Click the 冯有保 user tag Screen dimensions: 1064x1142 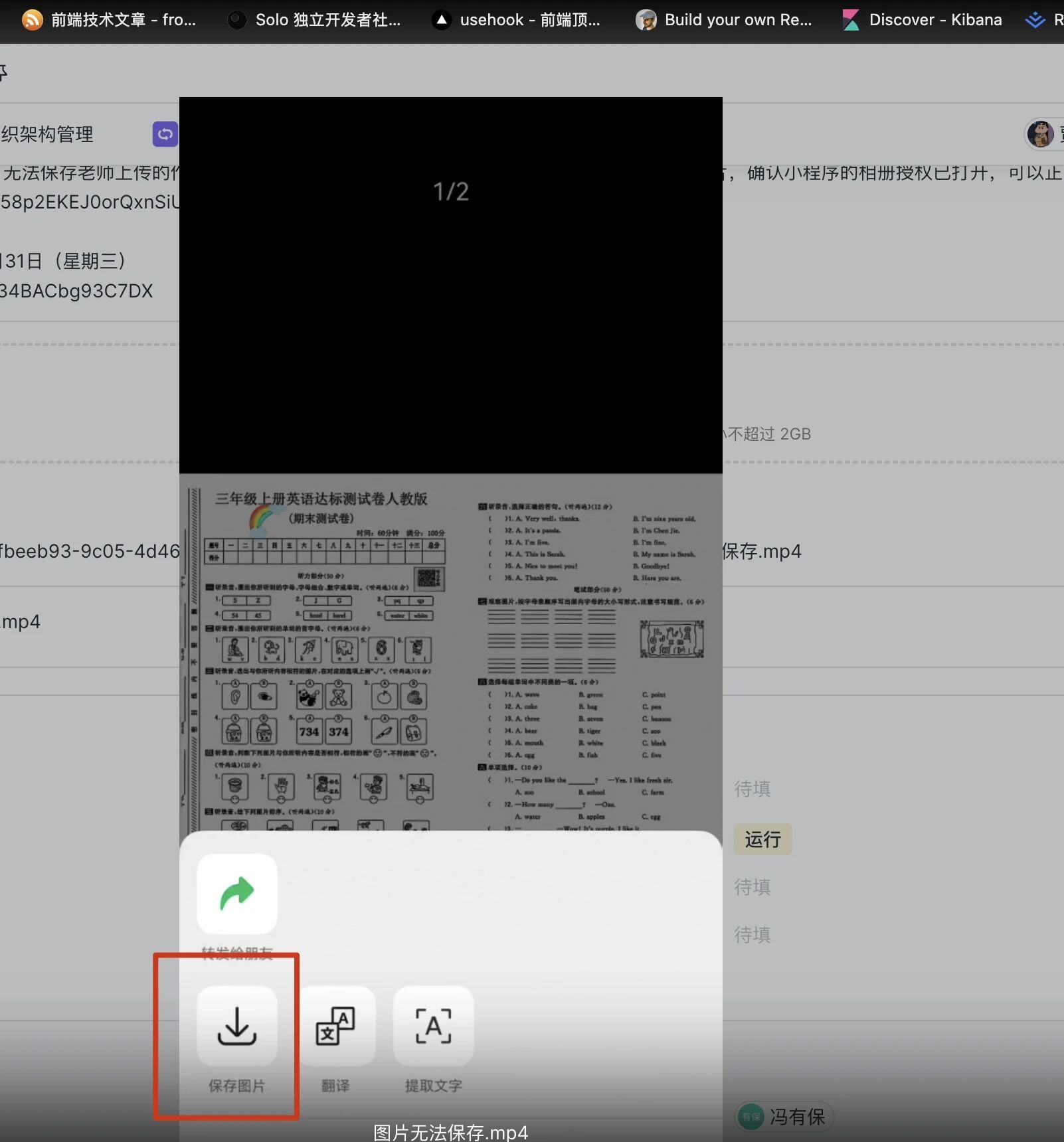784,1117
